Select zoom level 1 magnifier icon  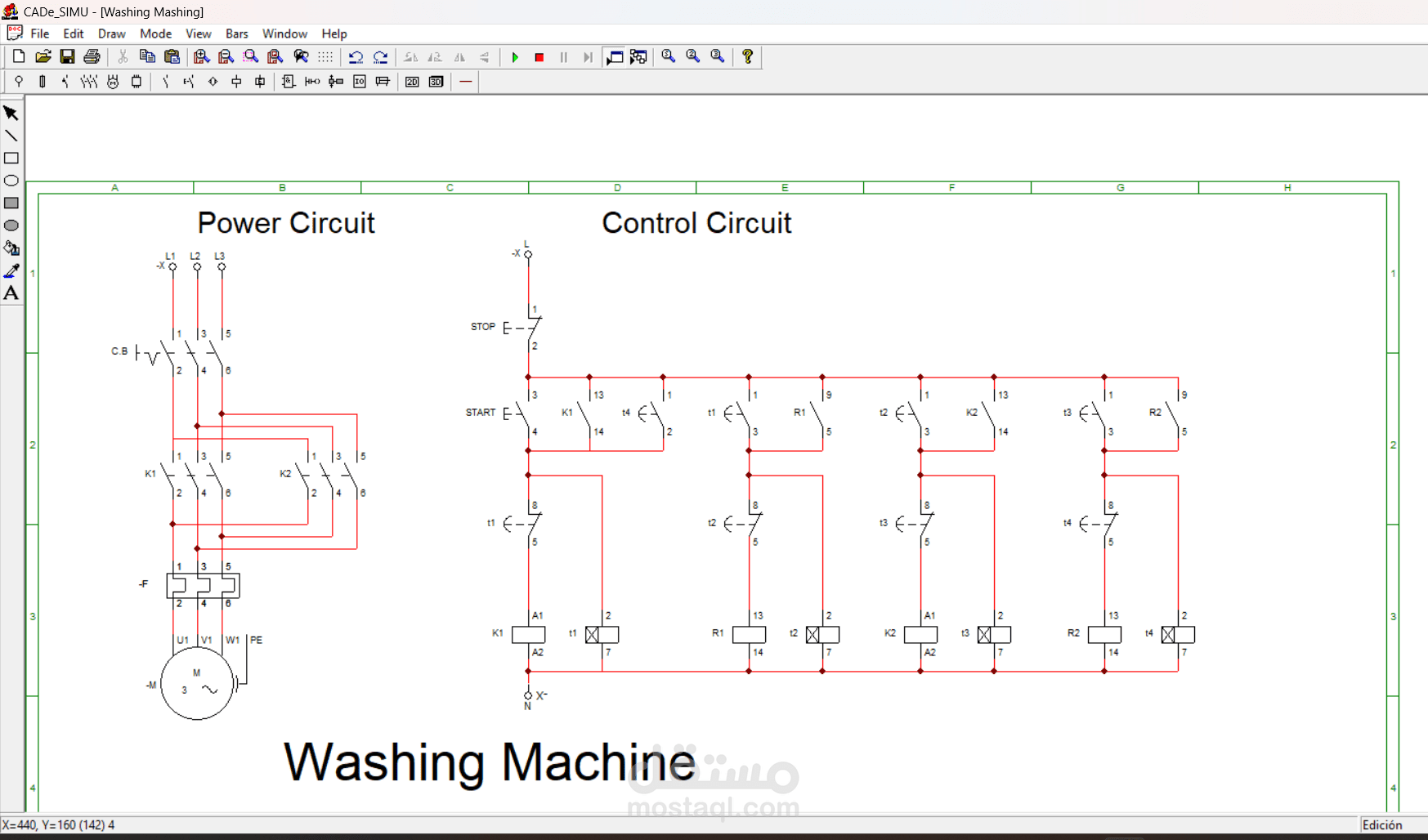[x=668, y=56]
